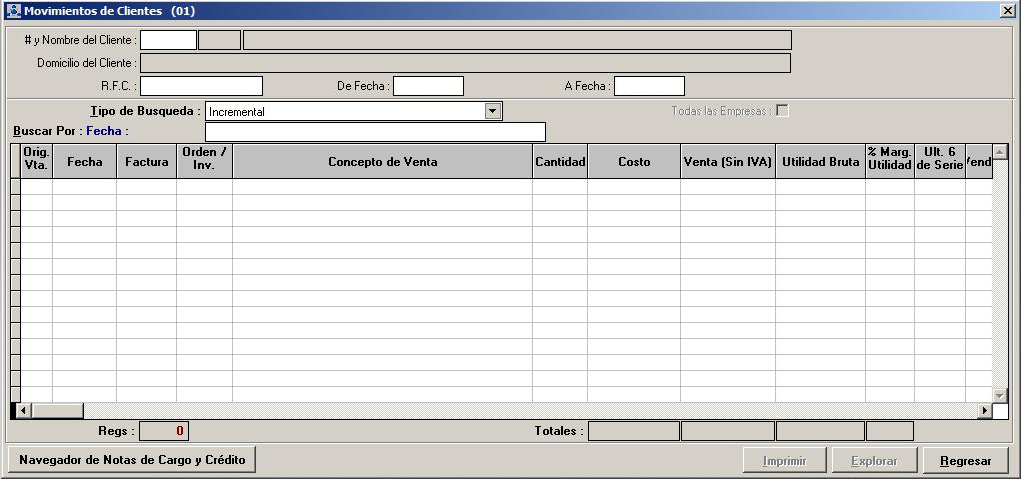
Task: Click the De Fecha date field
Action: click(x=428, y=86)
